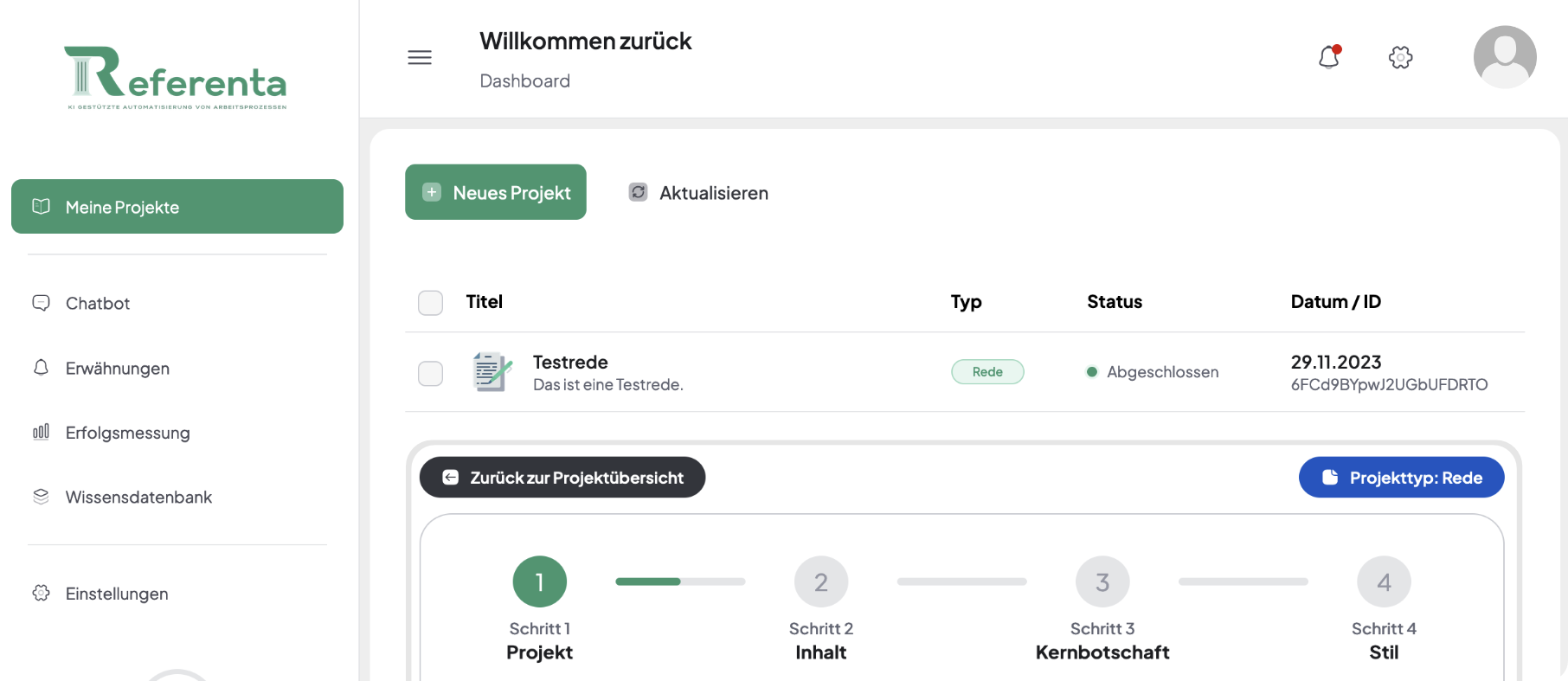Click the Wissensdatenbank layers icon

coord(41,497)
